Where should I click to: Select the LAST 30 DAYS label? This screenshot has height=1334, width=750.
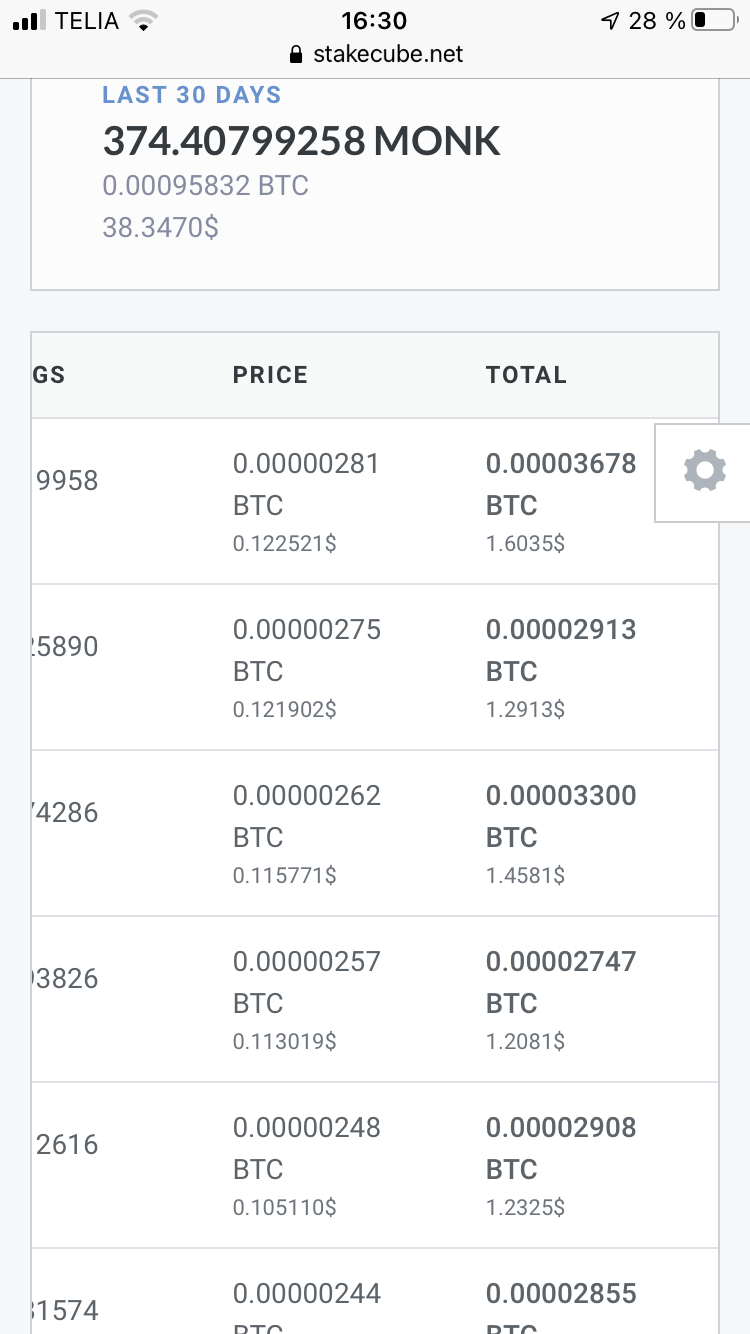point(192,95)
